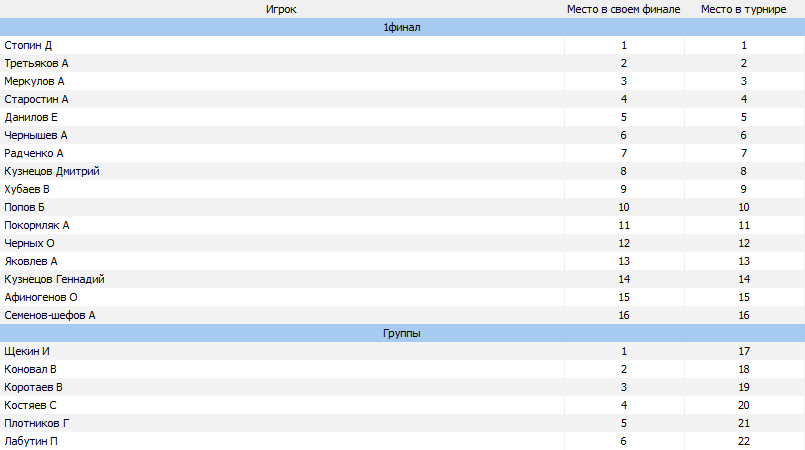This screenshot has width=805, height=450.
Task: Select player Третьяков А
Action: 36,63
